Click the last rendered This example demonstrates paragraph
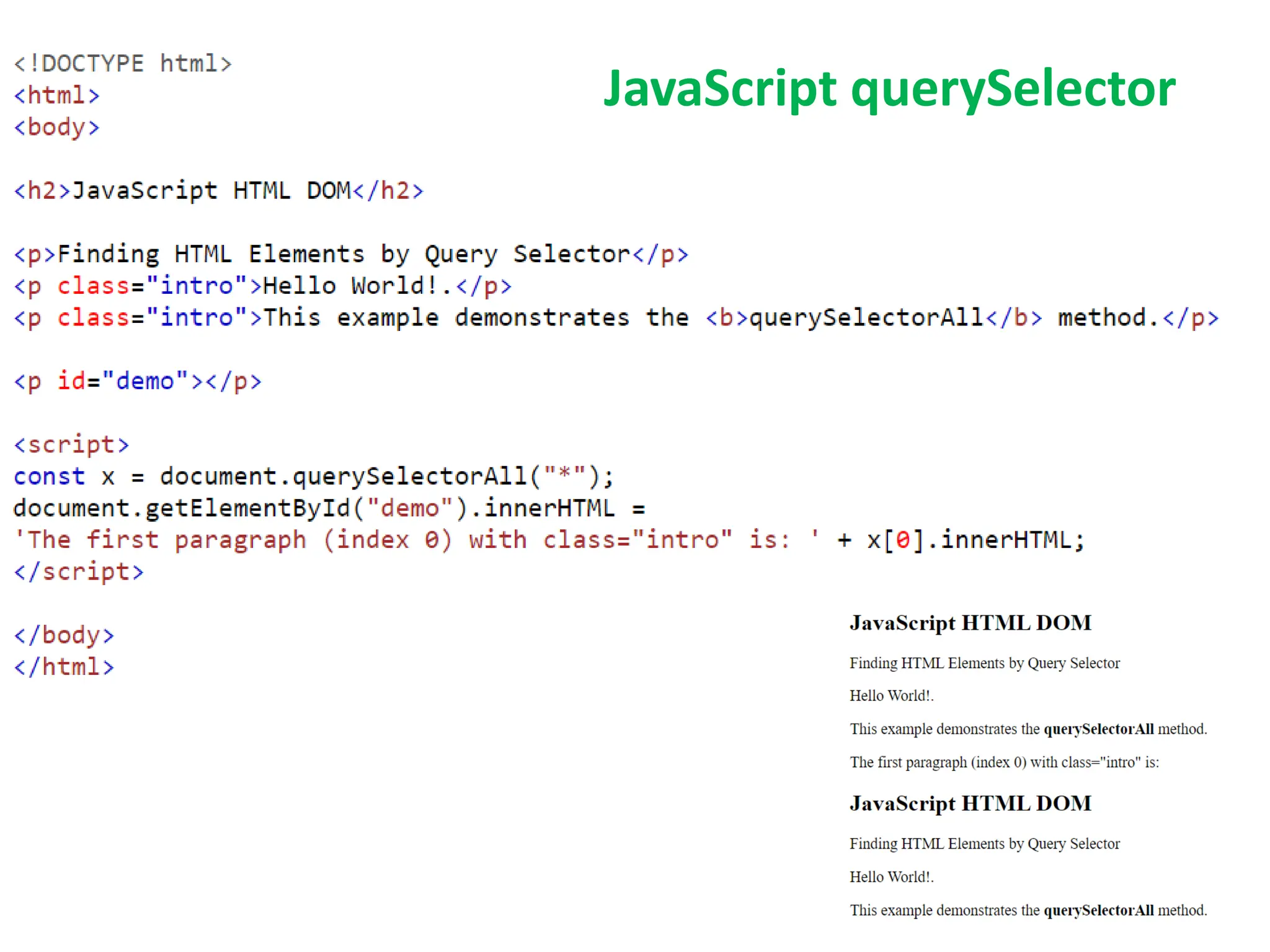Image resolution: width=1270 pixels, height=952 pixels. (1028, 910)
